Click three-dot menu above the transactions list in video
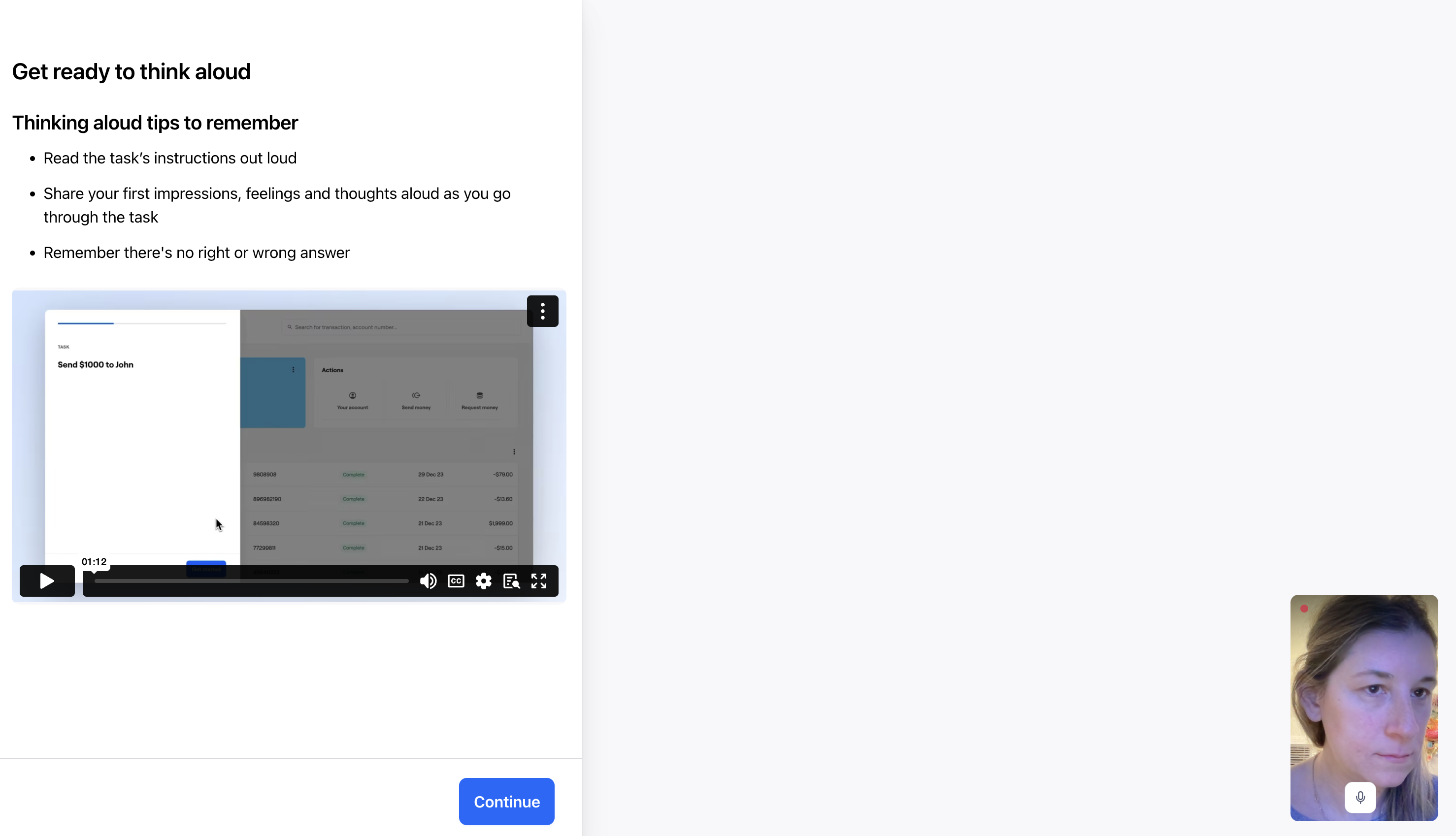 pyautogui.click(x=514, y=452)
